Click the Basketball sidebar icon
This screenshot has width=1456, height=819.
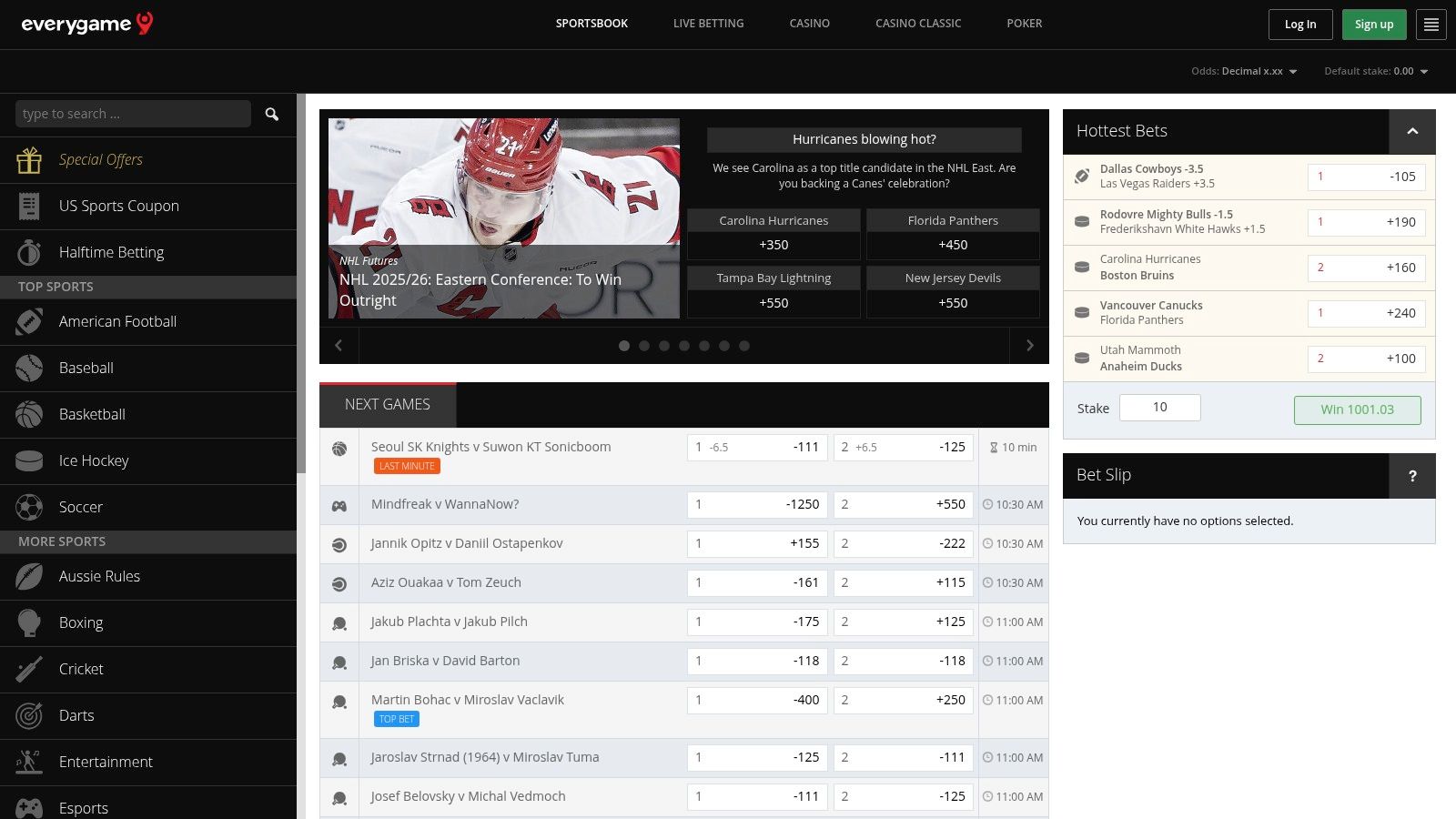tap(29, 414)
